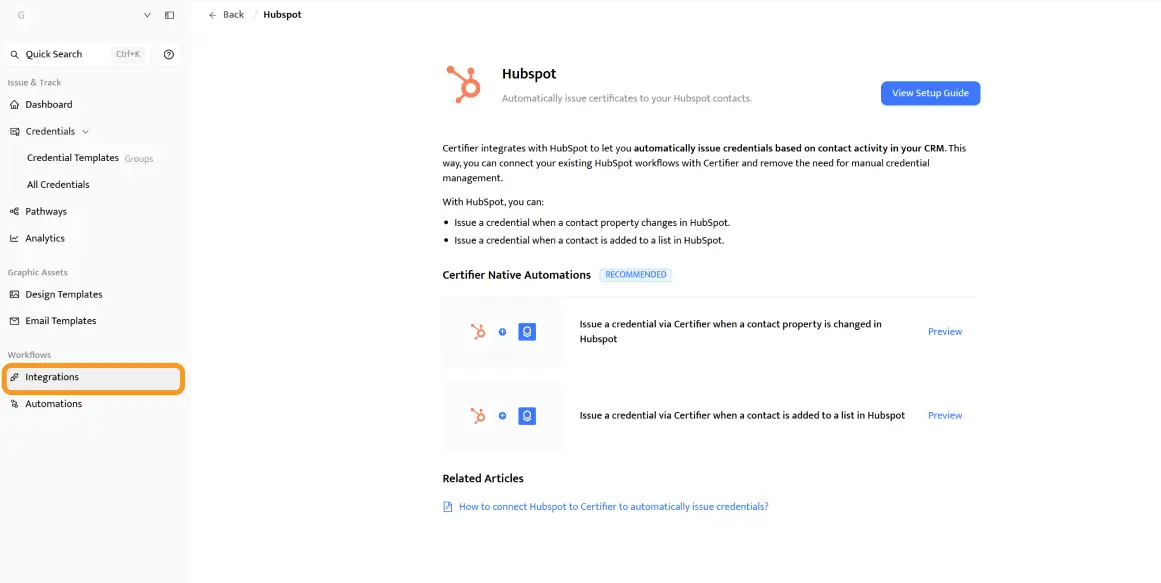This screenshot has height=583, width=1161.
Task: Collapse the sidebar panel icon
Action: coord(170,15)
